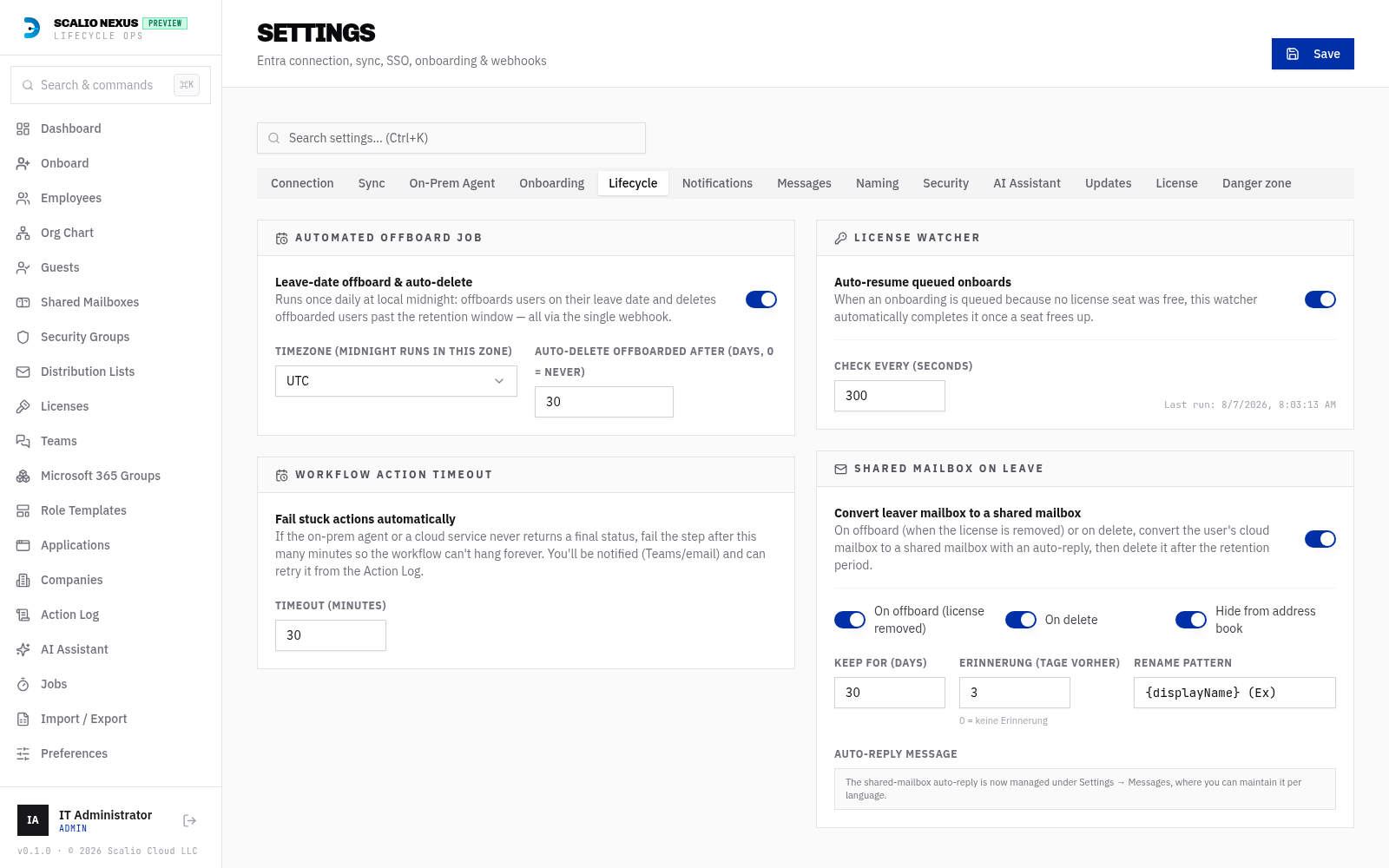This screenshot has width=1389, height=868.
Task: Click the Onboard person-plus icon
Action: point(23,163)
